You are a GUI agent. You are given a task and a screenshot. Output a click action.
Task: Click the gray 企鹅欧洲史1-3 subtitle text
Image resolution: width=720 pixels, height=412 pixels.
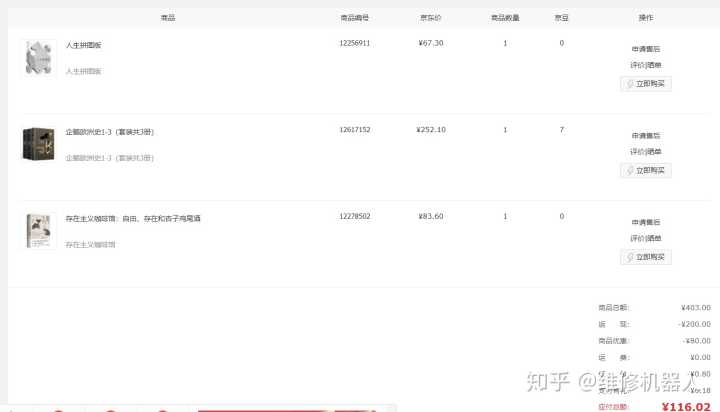[109, 158]
